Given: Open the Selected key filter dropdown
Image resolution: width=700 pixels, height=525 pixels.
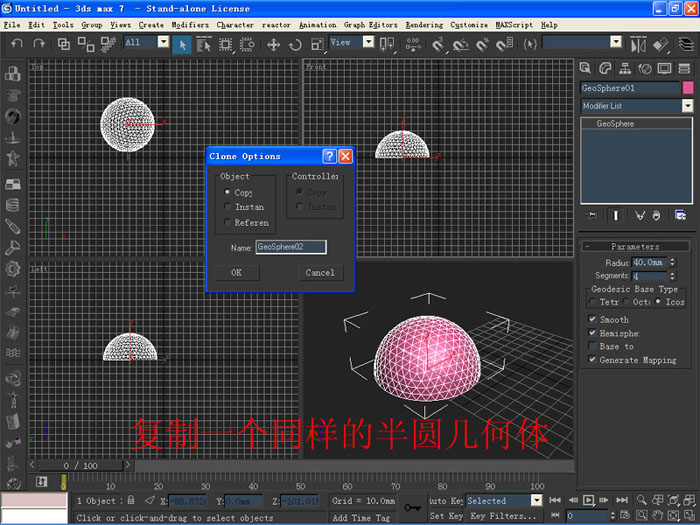Looking at the screenshot, I should click(x=537, y=500).
